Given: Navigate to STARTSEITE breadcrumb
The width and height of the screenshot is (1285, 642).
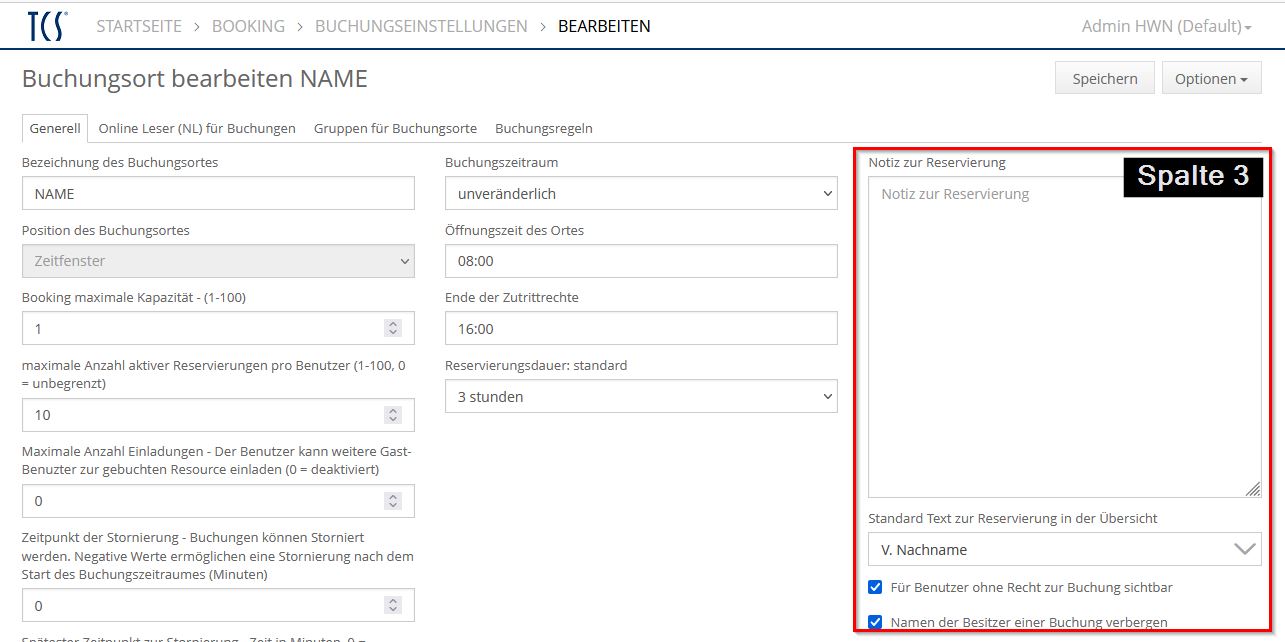Looking at the screenshot, I should [139, 26].
